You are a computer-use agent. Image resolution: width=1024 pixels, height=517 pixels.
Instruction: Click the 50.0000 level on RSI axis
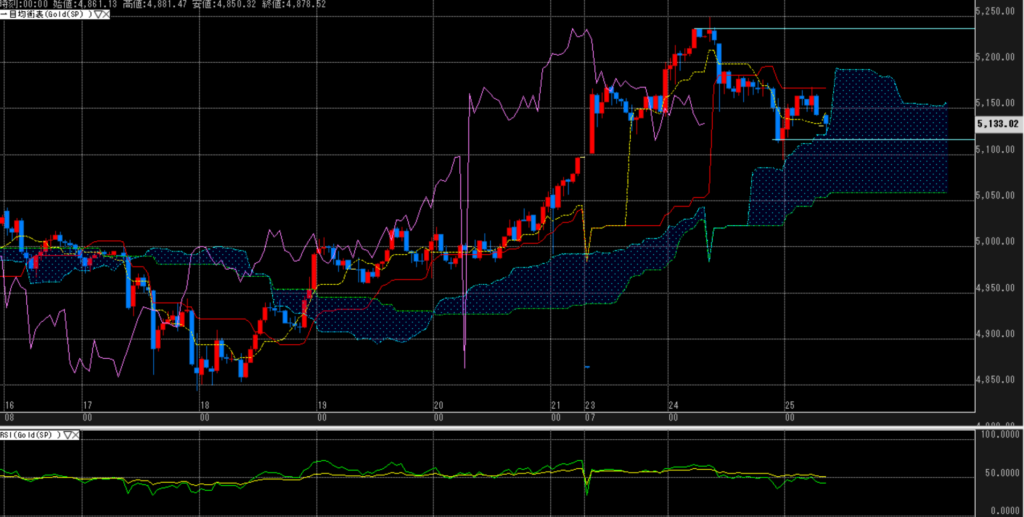coord(1000,474)
